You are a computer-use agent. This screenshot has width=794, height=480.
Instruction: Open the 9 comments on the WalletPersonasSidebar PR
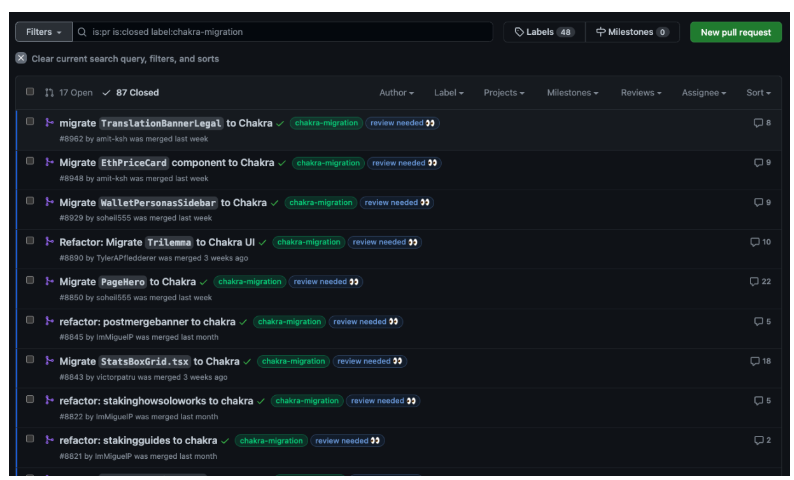[x=762, y=202]
